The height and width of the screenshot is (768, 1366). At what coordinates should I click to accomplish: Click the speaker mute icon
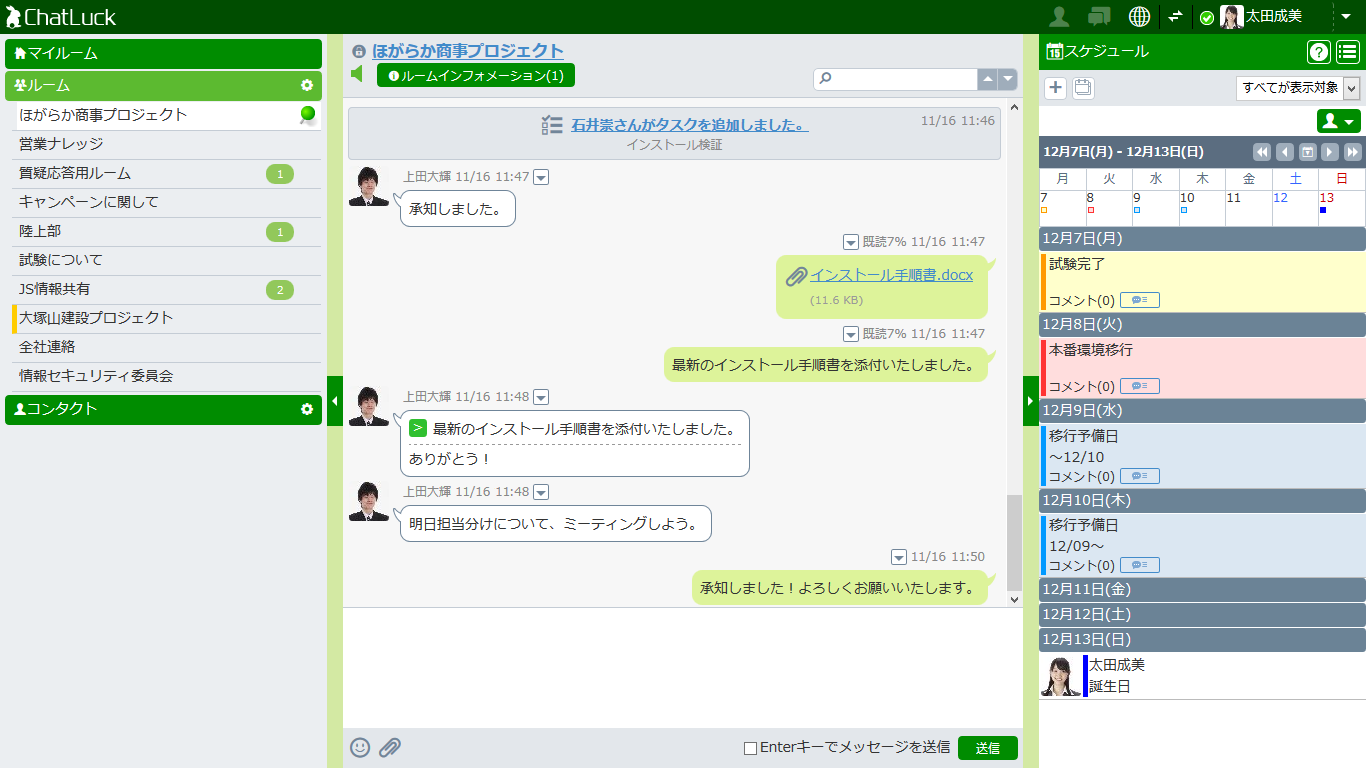[x=357, y=74]
